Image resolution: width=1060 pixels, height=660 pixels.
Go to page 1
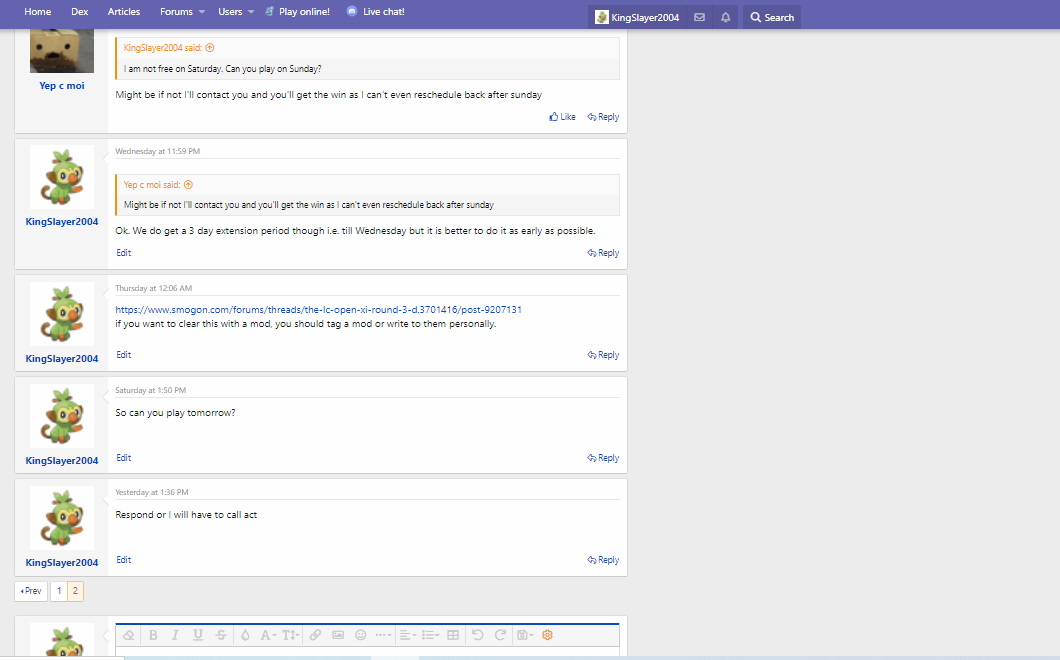pyautogui.click(x=59, y=591)
